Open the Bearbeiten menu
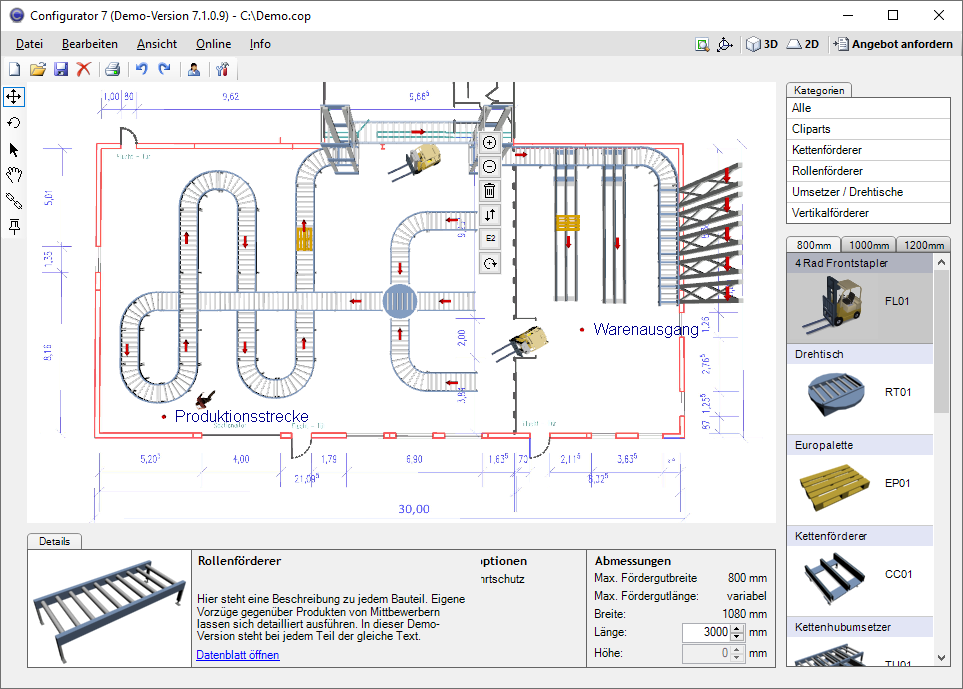Screen dimensions: 963x689 [90, 44]
